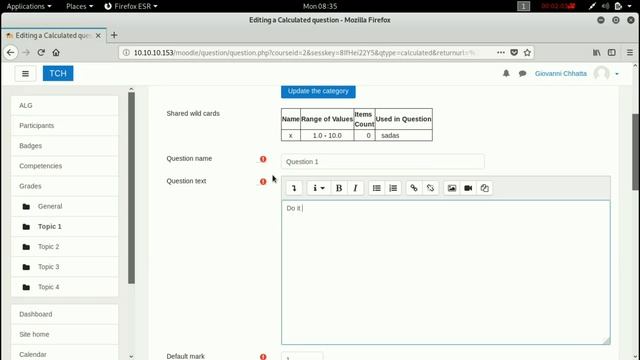Click the Question name input field
The height and width of the screenshot is (360, 640).
point(382,162)
